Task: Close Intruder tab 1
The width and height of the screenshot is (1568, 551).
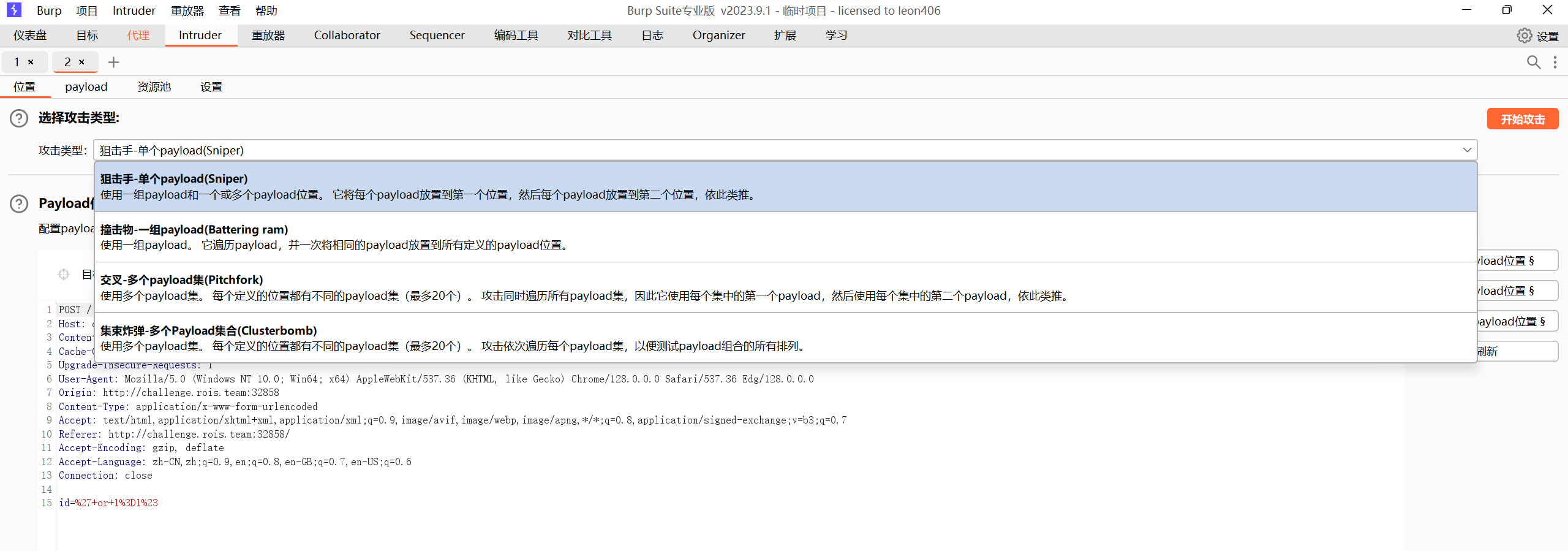Action: coord(31,62)
